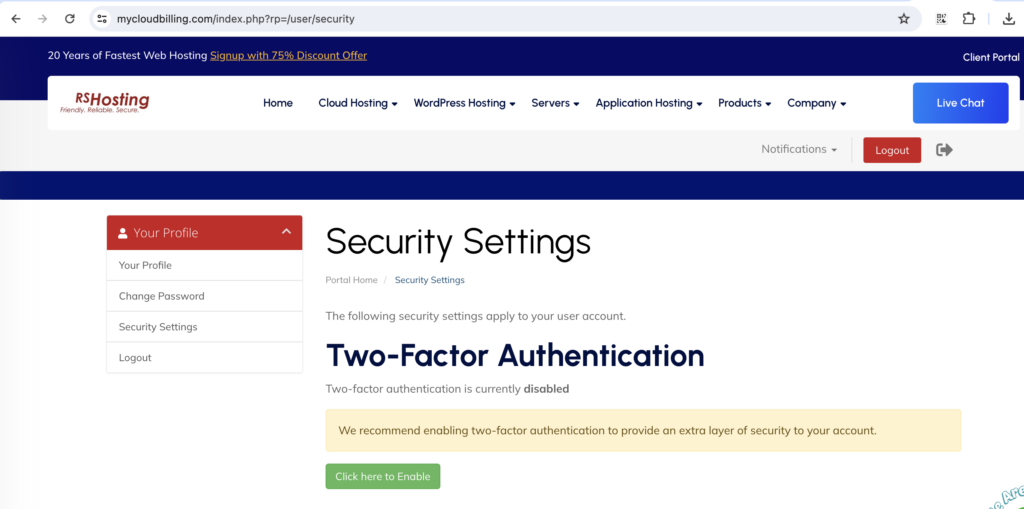Screen dimensions: 1024x509
Task: Open site information icon in address bar
Action: [x=102, y=19]
